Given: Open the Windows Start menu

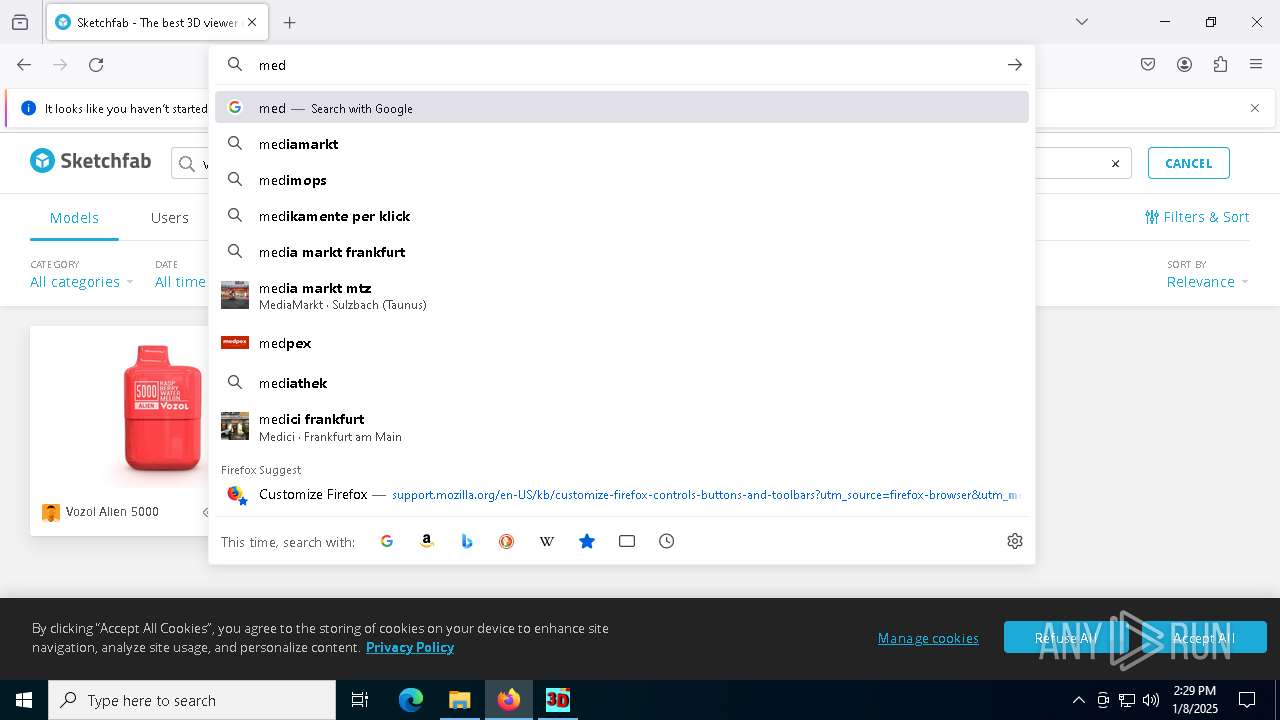Looking at the screenshot, I should (x=24, y=700).
